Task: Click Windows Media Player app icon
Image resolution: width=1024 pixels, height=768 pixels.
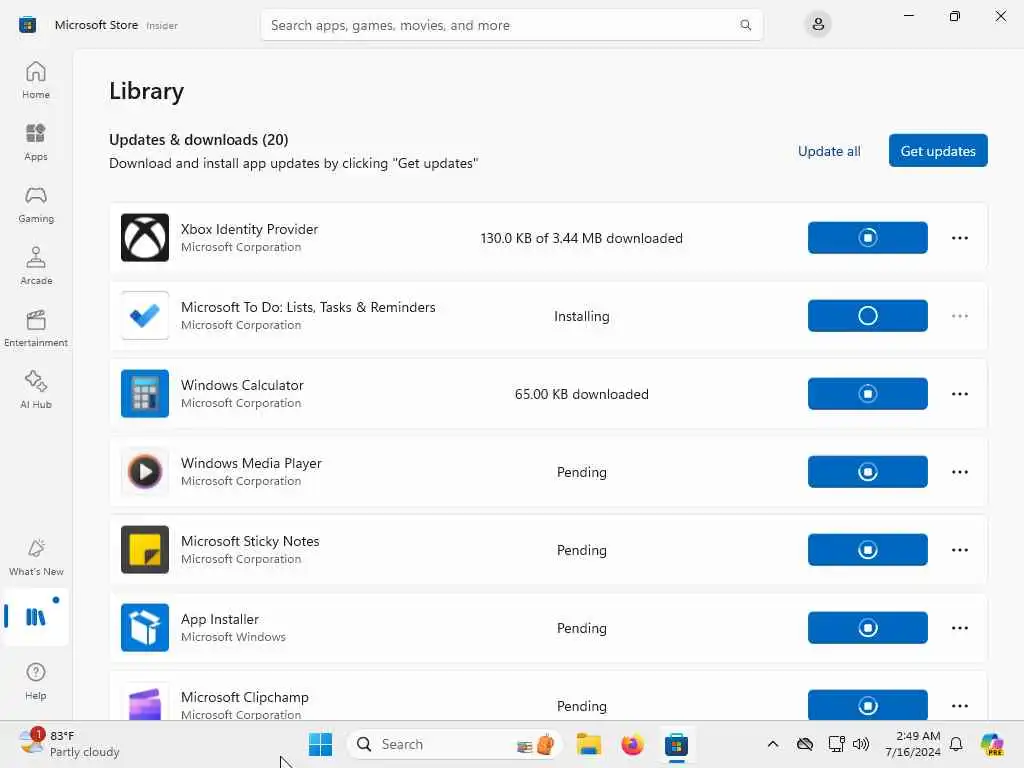Action: click(145, 472)
